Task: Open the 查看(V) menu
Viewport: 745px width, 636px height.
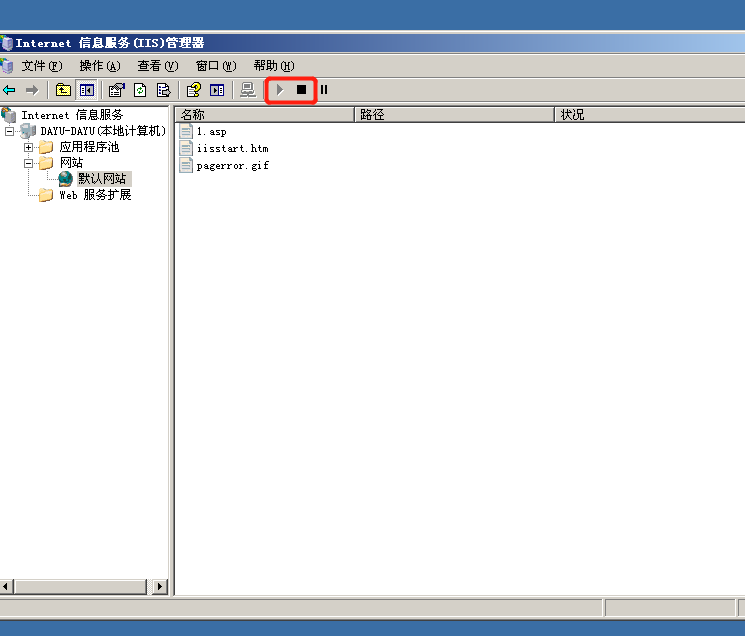Action: (158, 66)
